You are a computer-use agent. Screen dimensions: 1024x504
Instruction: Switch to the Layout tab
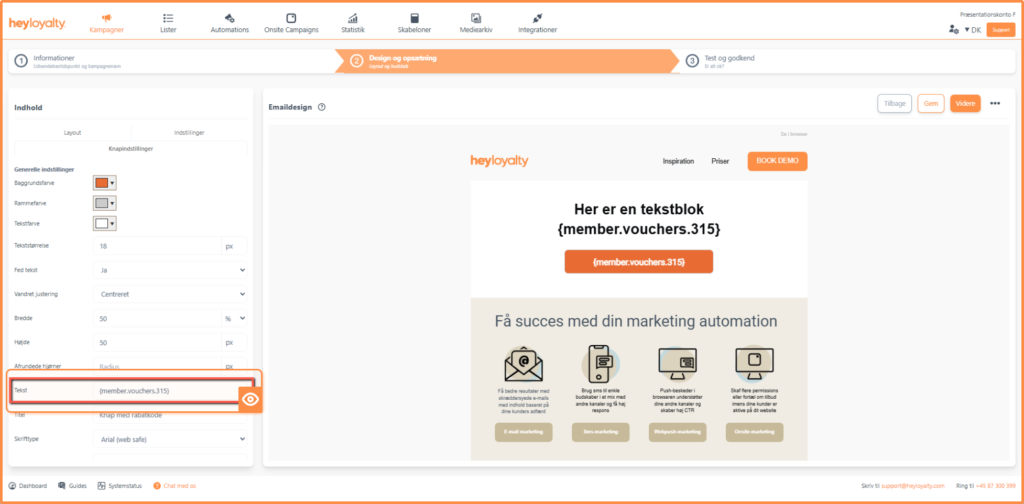(x=72, y=132)
